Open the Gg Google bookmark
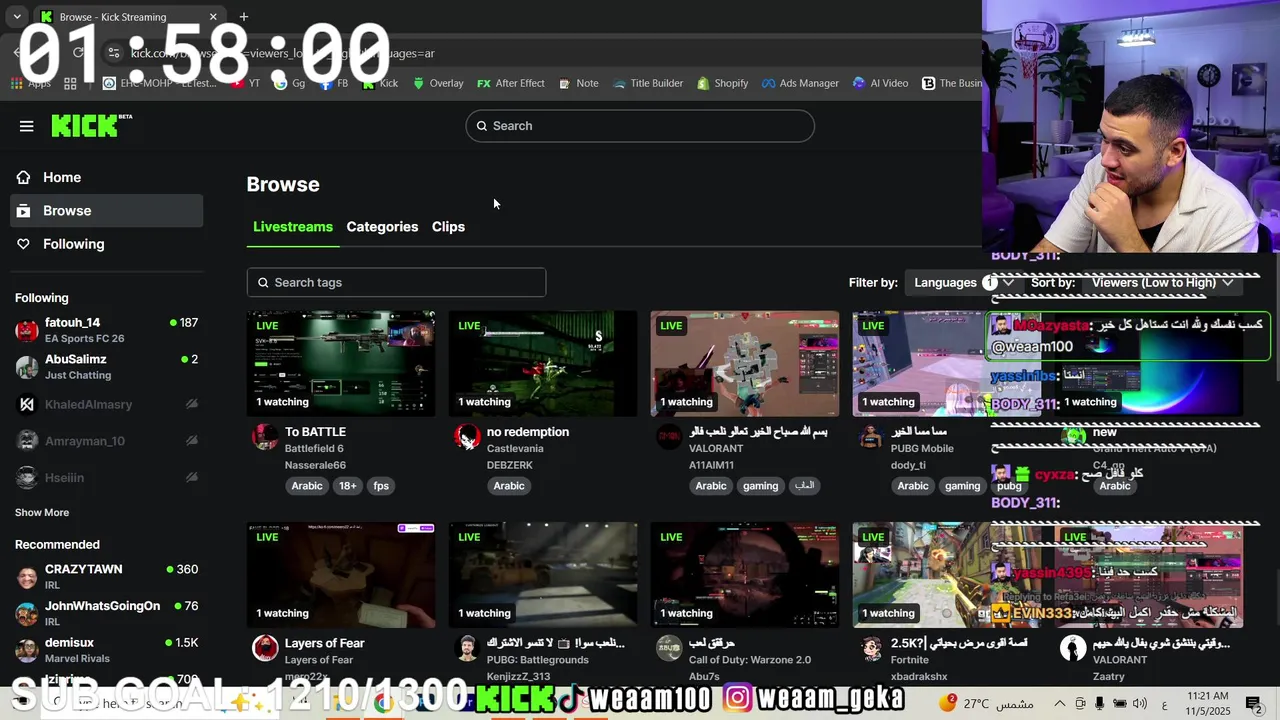The image size is (1280, 720). (x=290, y=83)
